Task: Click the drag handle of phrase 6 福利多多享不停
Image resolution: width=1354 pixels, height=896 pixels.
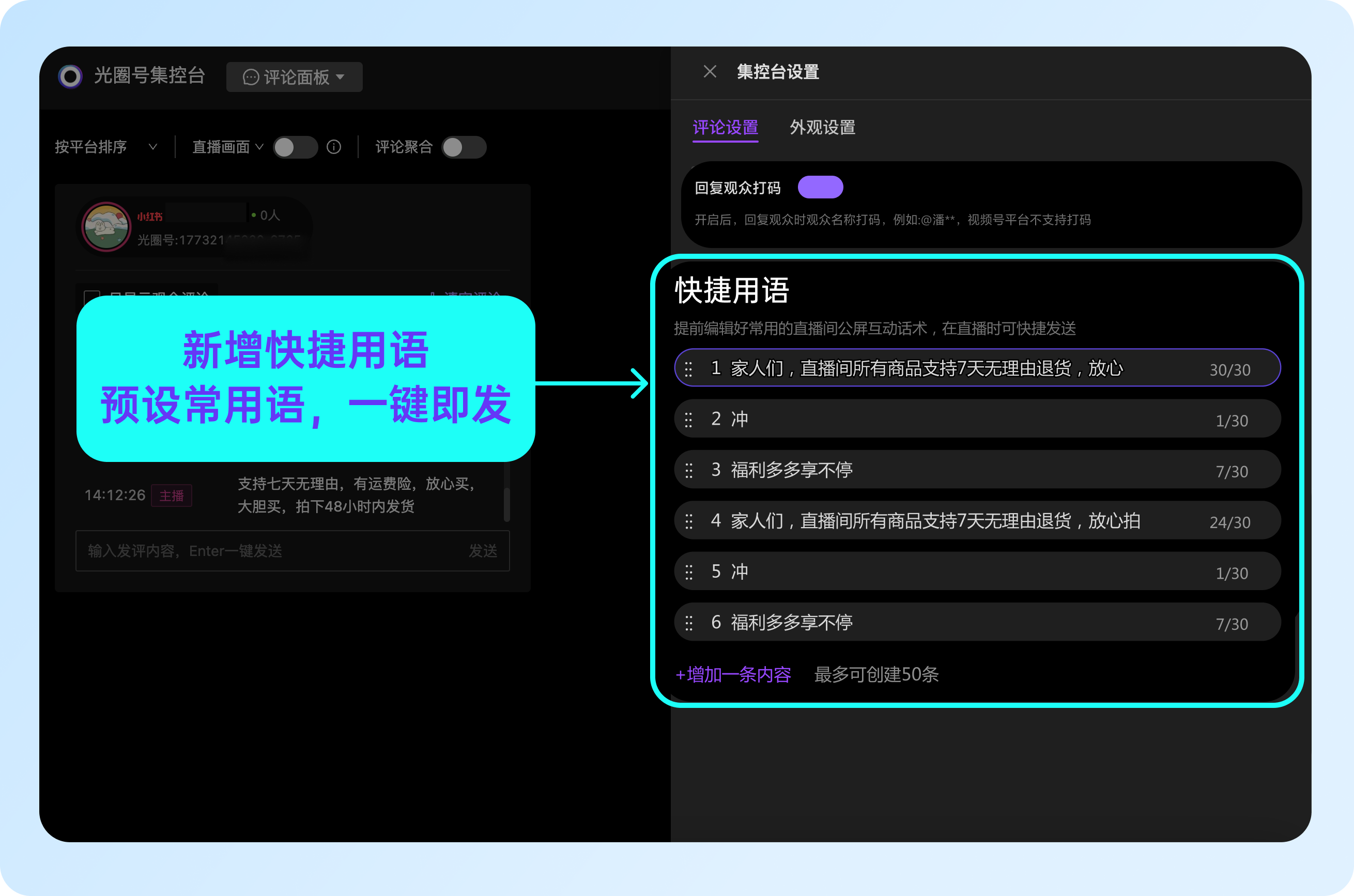Action: [689, 622]
